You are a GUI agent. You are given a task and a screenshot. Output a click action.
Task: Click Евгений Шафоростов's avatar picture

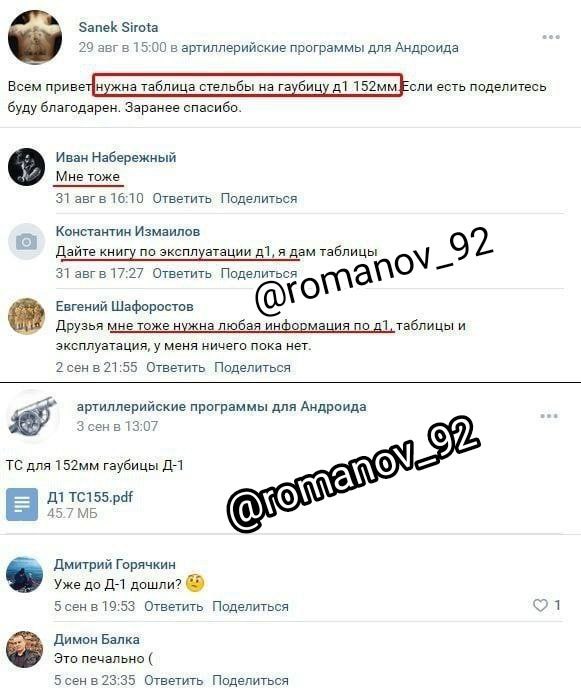(26, 316)
